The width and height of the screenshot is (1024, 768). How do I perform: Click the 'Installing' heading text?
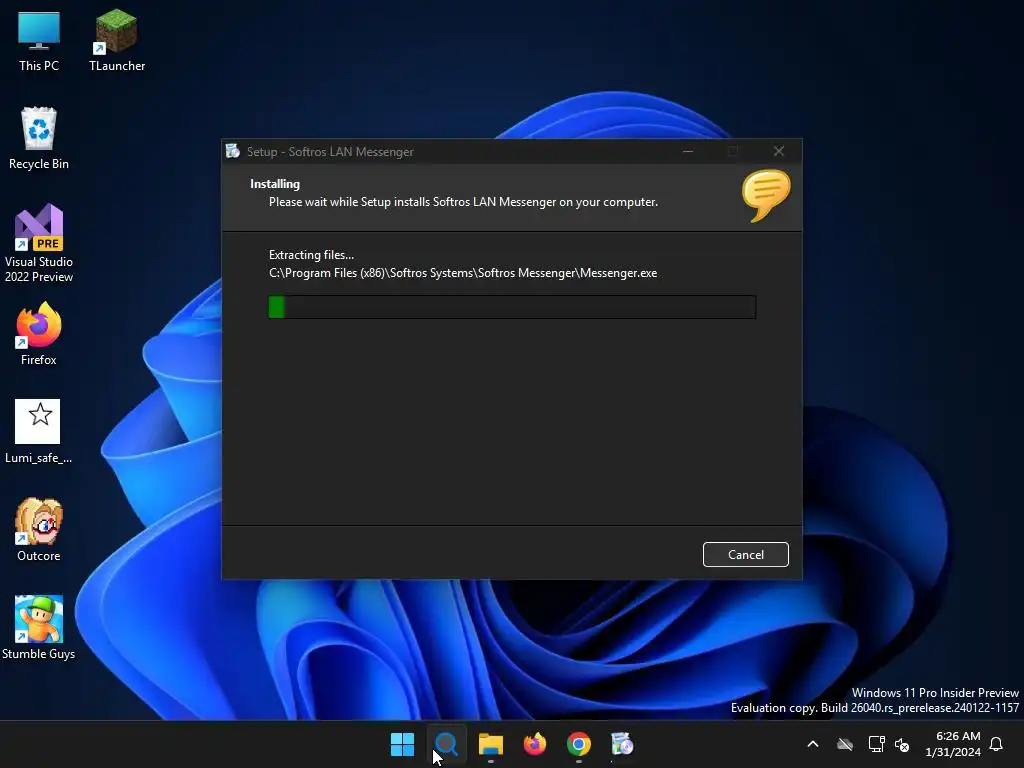tap(275, 184)
